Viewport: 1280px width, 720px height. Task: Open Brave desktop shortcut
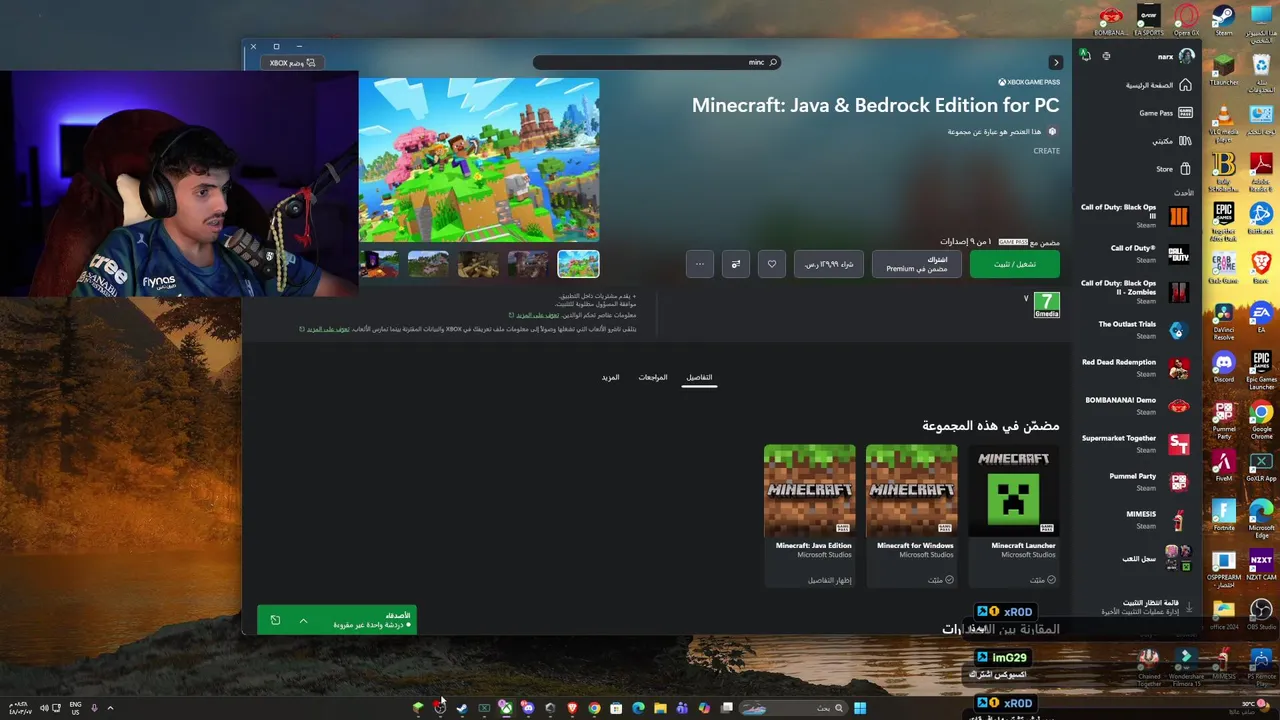[1261, 267]
